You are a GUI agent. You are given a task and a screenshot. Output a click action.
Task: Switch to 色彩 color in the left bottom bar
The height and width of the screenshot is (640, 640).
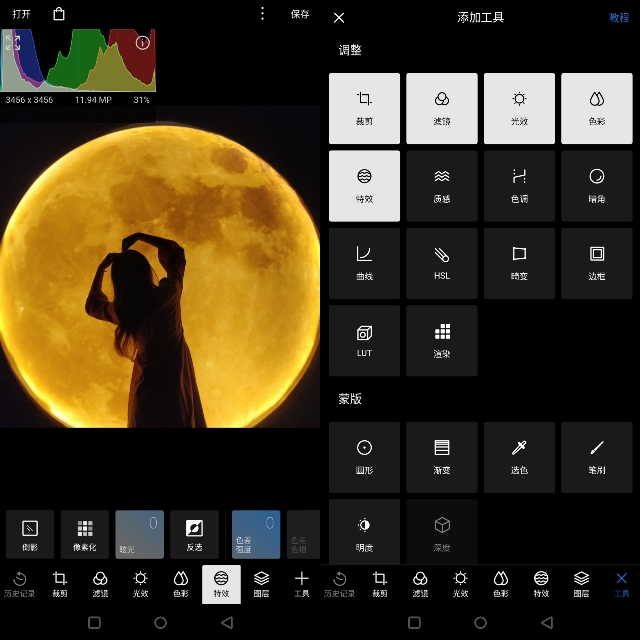point(181,584)
